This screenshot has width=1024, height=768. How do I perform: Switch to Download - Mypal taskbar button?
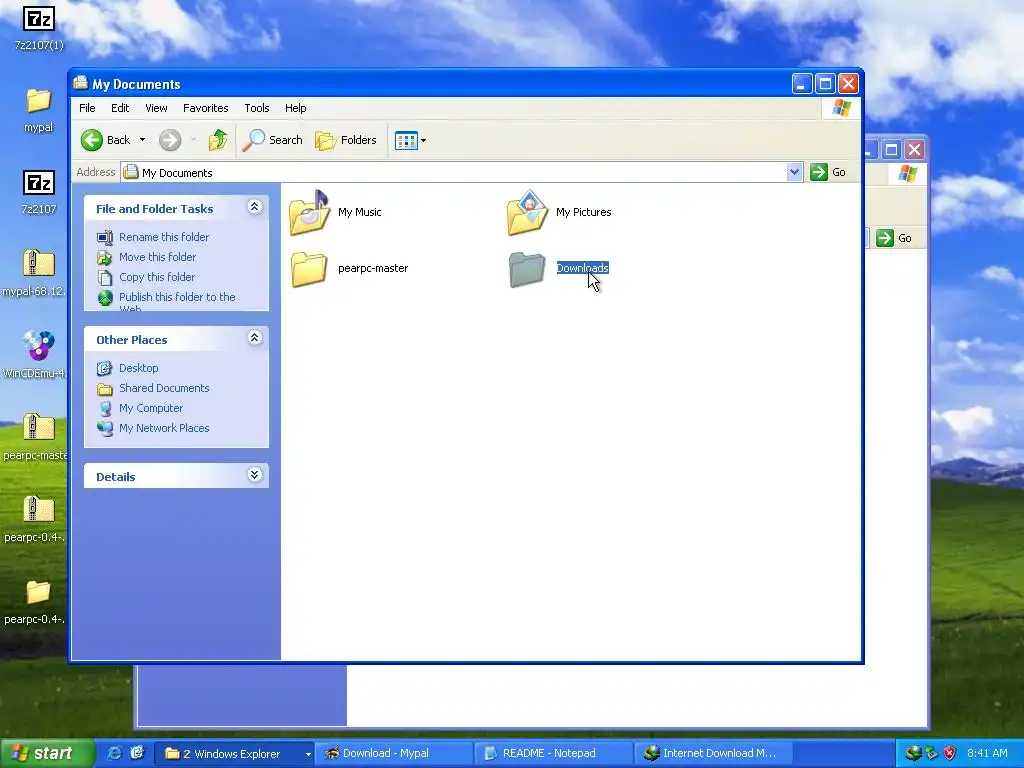(394, 754)
